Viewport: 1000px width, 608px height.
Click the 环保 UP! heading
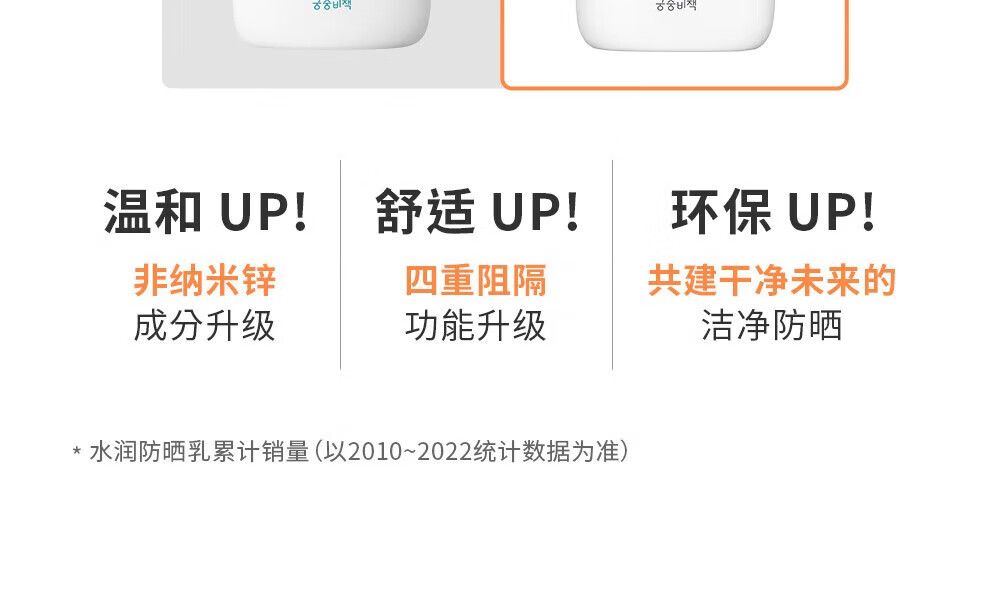click(x=773, y=211)
